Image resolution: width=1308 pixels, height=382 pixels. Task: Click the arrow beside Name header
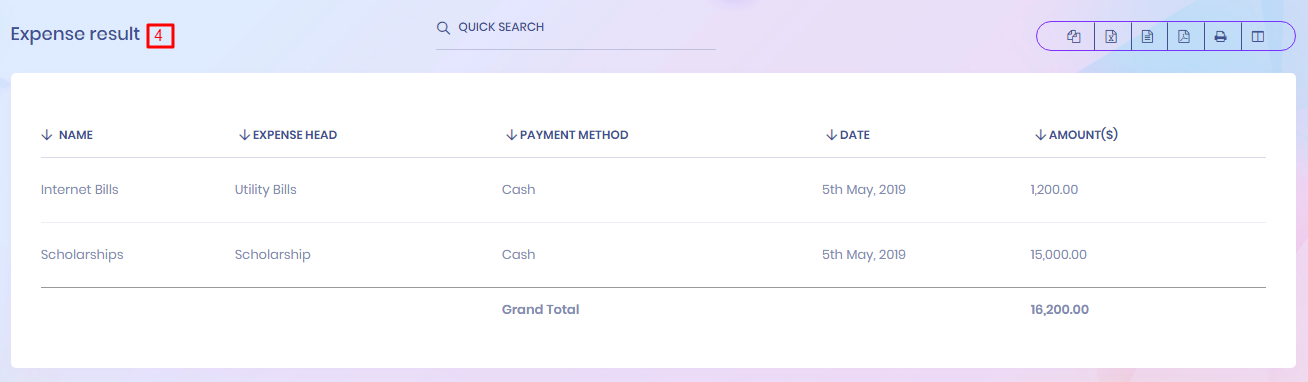(46, 135)
